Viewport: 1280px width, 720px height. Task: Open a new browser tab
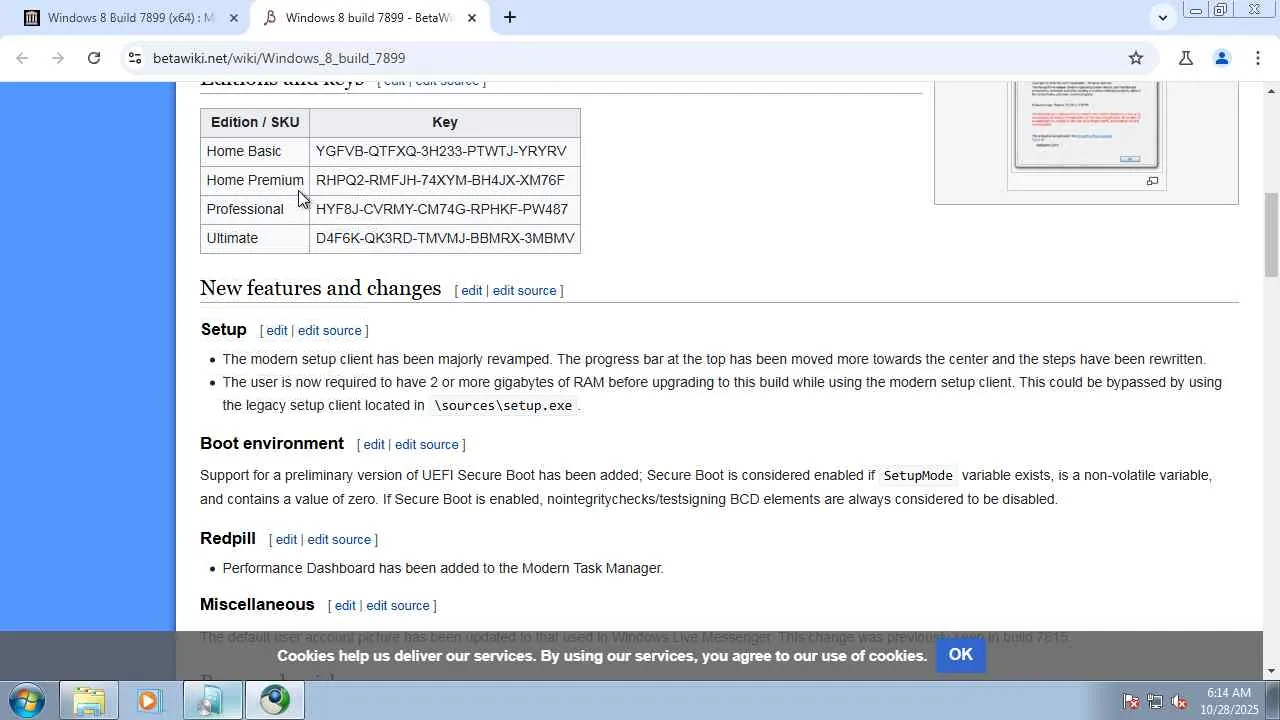click(510, 17)
